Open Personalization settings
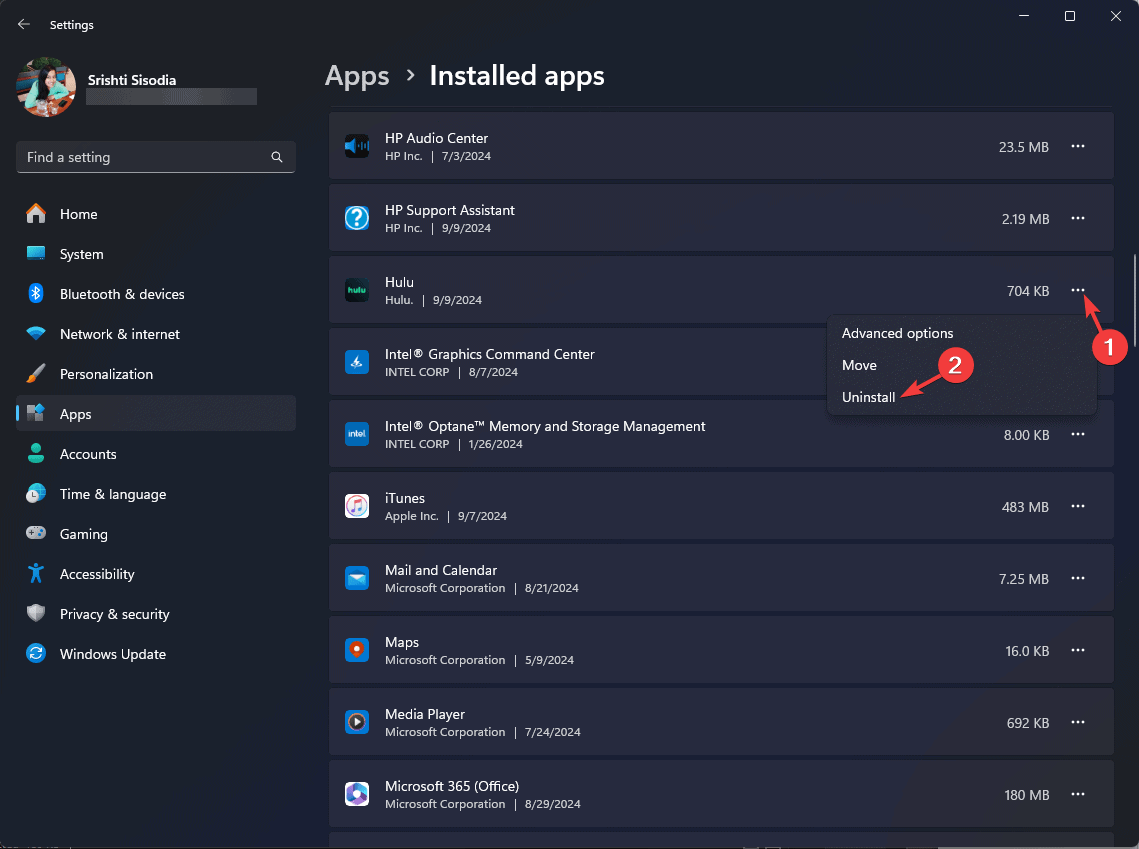Viewport: 1139px width, 849px height. [x=155, y=373]
